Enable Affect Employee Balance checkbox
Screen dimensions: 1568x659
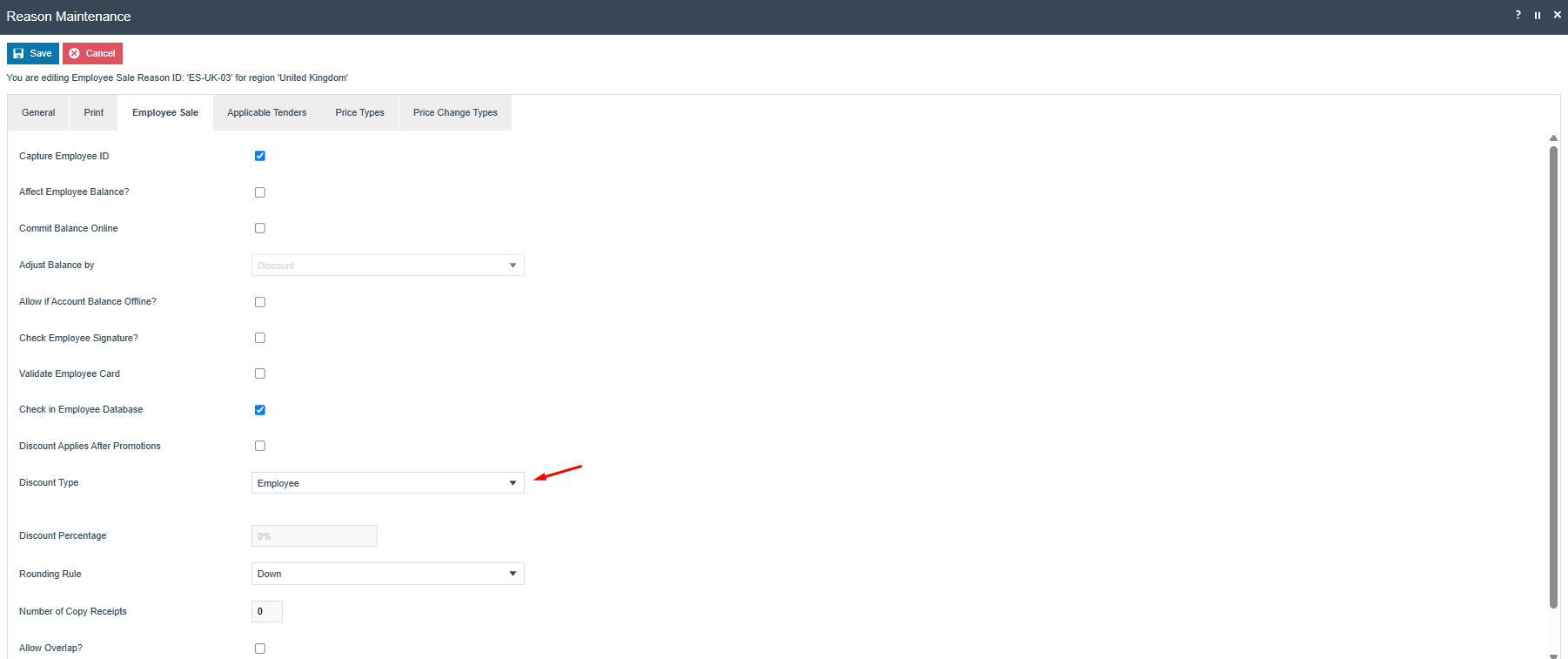(x=260, y=192)
